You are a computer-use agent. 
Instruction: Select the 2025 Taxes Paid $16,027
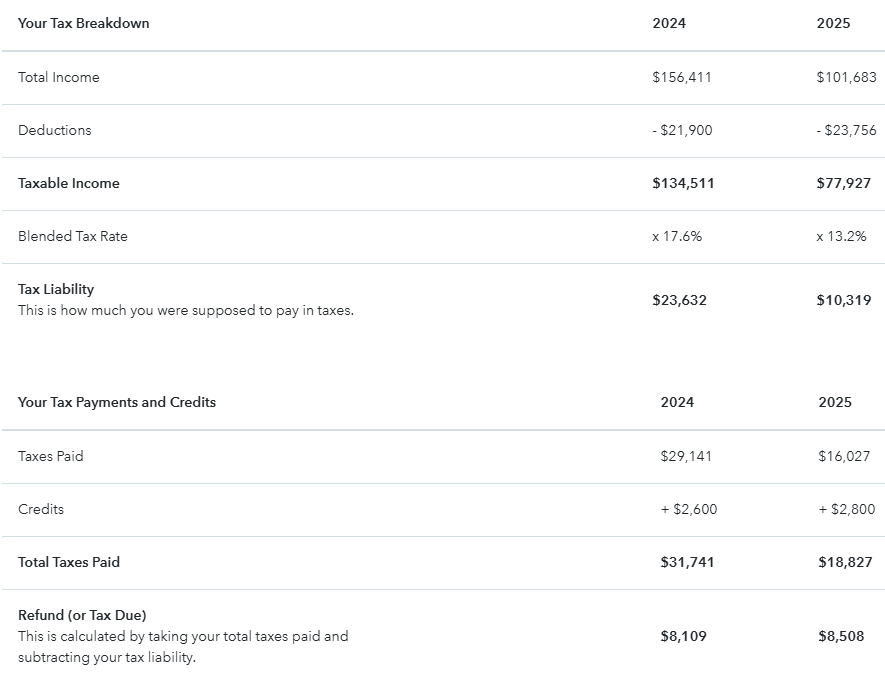click(x=844, y=456)
